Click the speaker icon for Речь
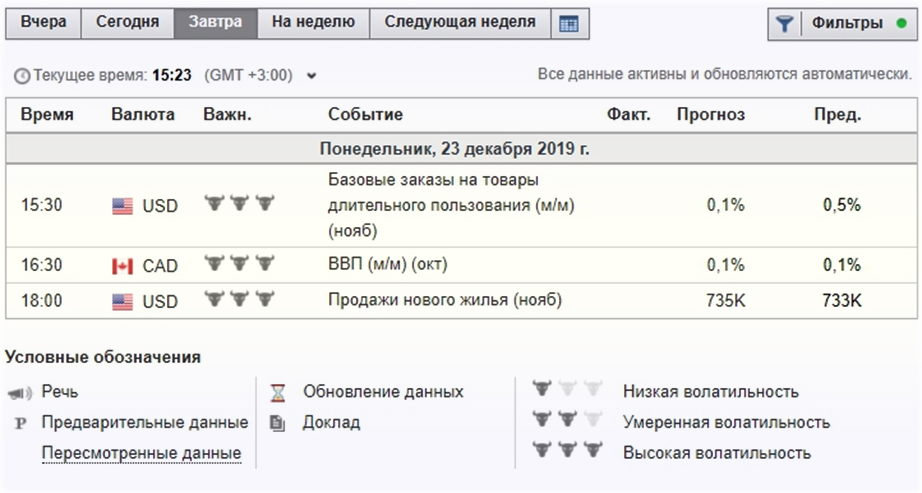 tap(21, 393)
